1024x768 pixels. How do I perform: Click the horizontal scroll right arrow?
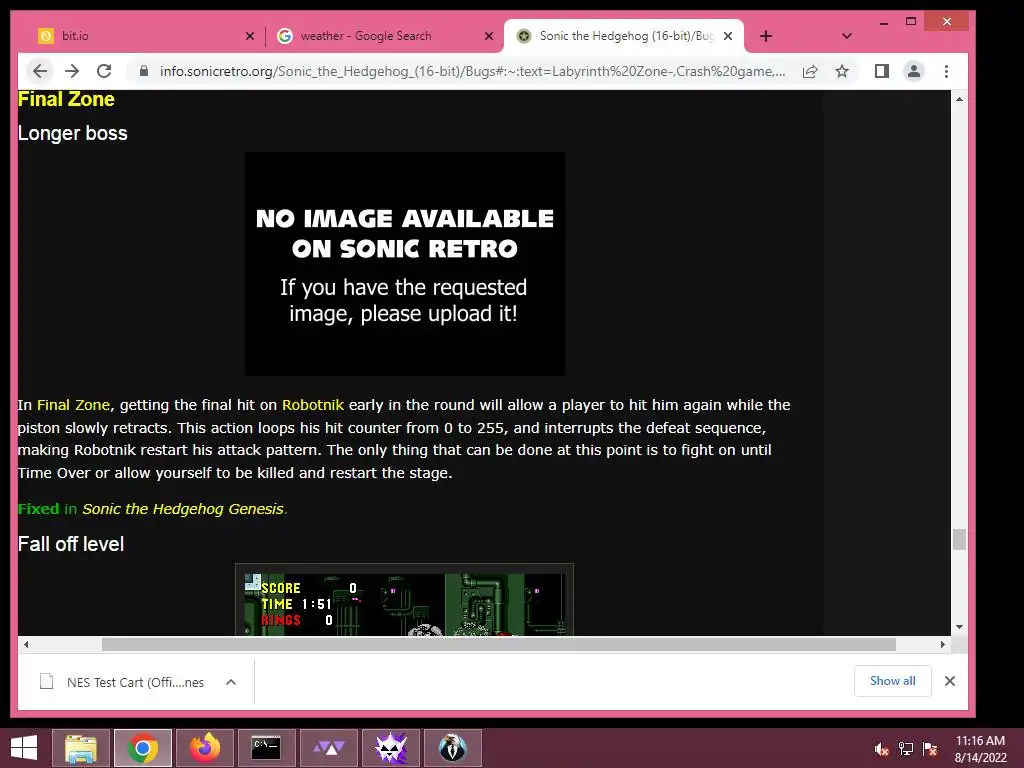(x=942, y=645)
